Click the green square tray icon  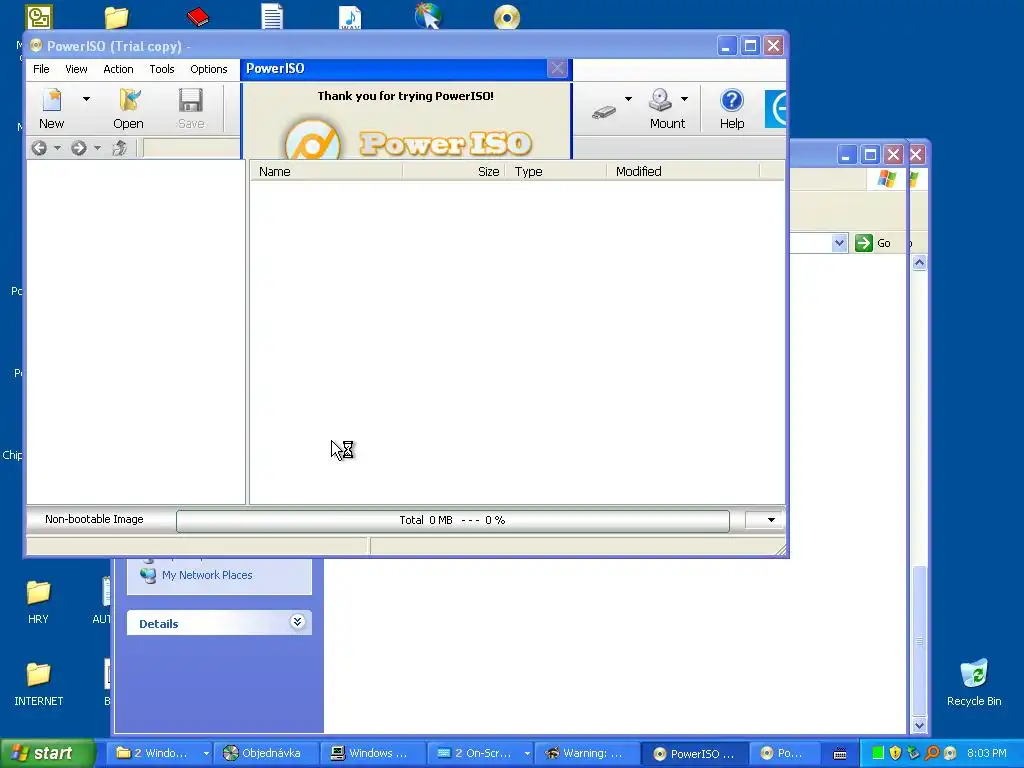878,753
